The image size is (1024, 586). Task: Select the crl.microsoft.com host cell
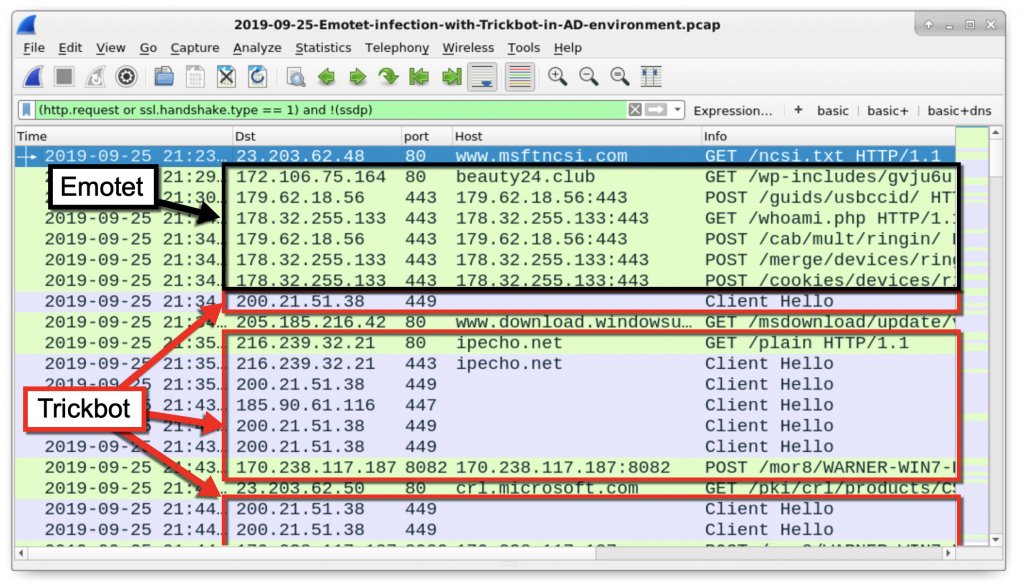[547, 488]
